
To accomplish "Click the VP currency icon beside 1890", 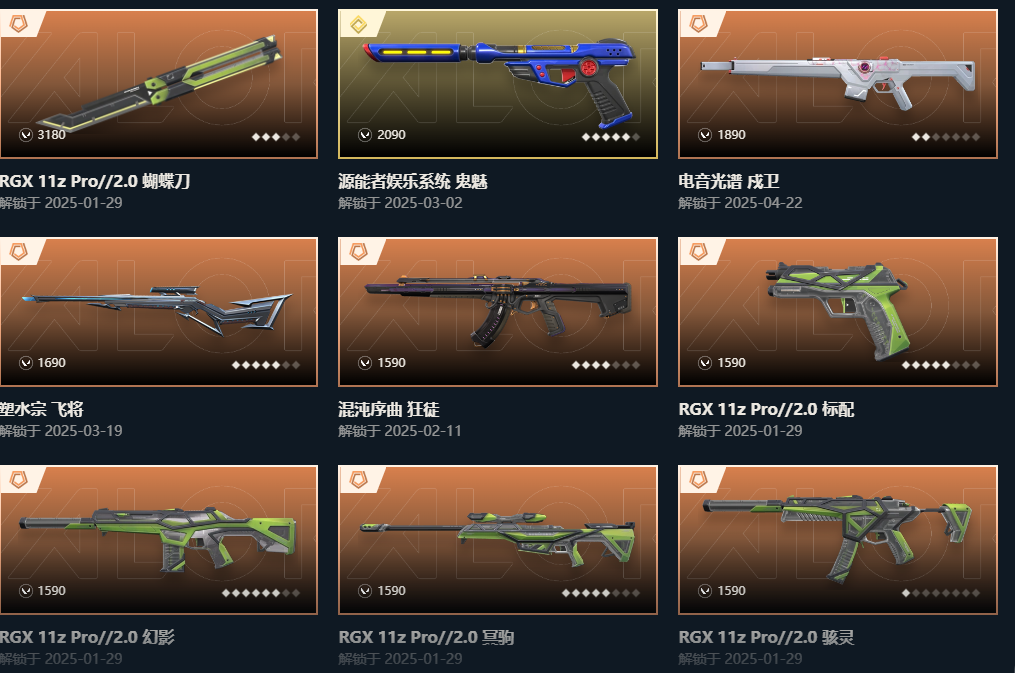I will click(705, 135).
